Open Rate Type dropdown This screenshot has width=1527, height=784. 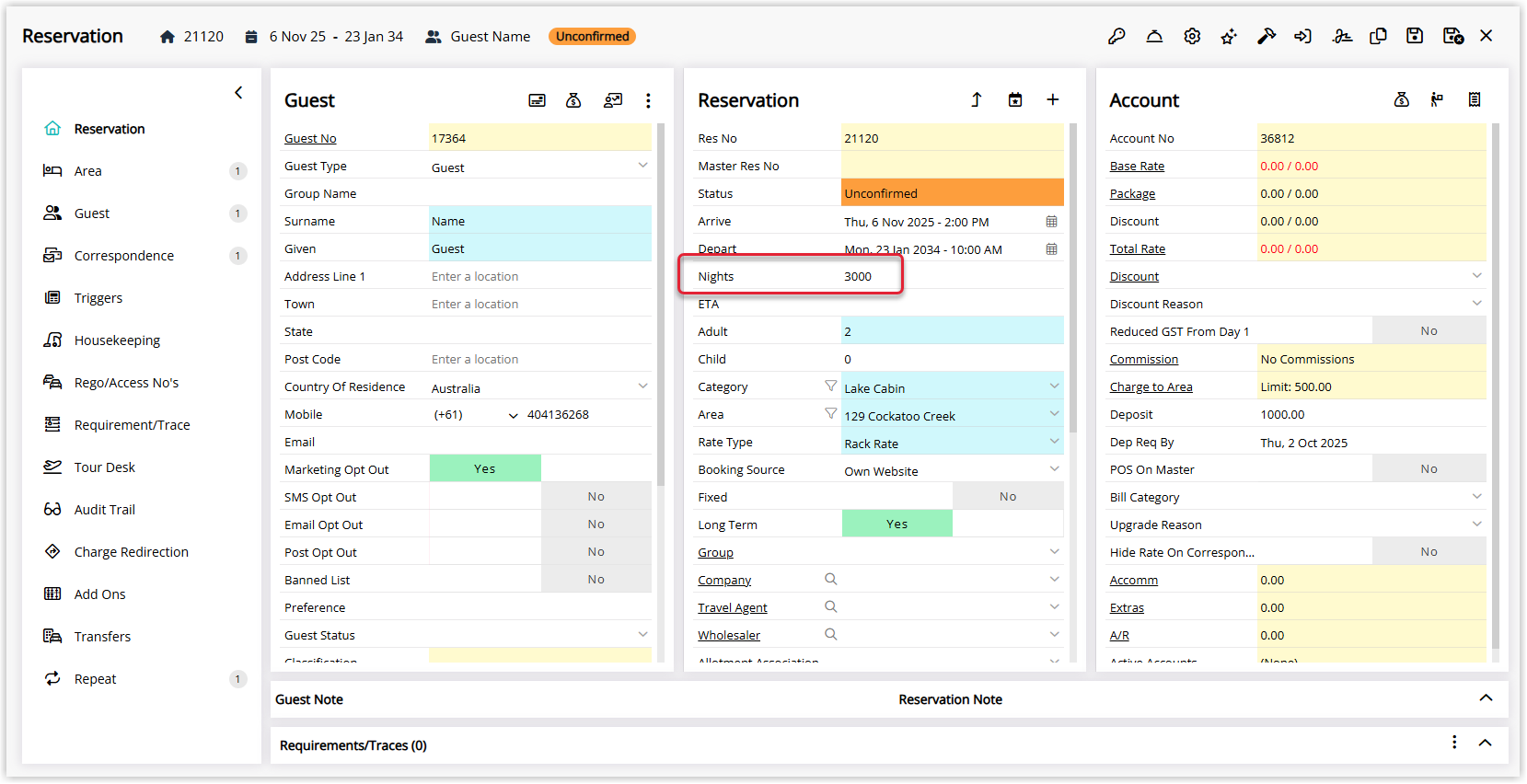[x=1055, y=442]
